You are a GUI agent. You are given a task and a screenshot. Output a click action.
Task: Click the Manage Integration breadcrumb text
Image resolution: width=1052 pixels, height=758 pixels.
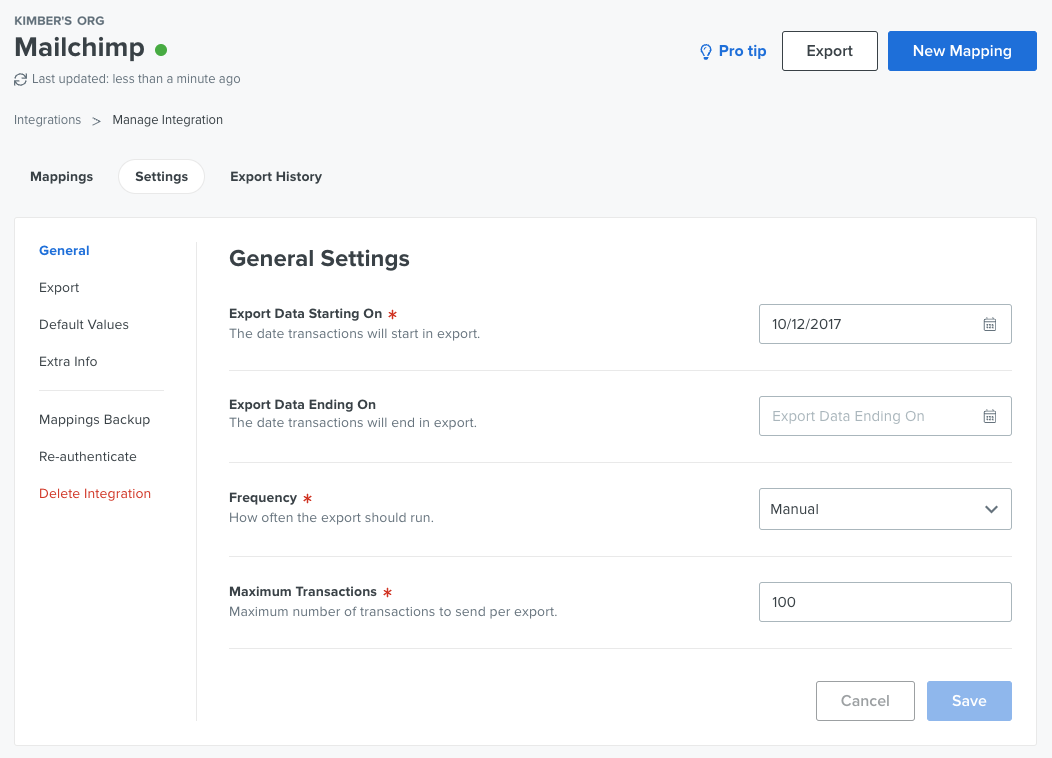click(168, 120)
